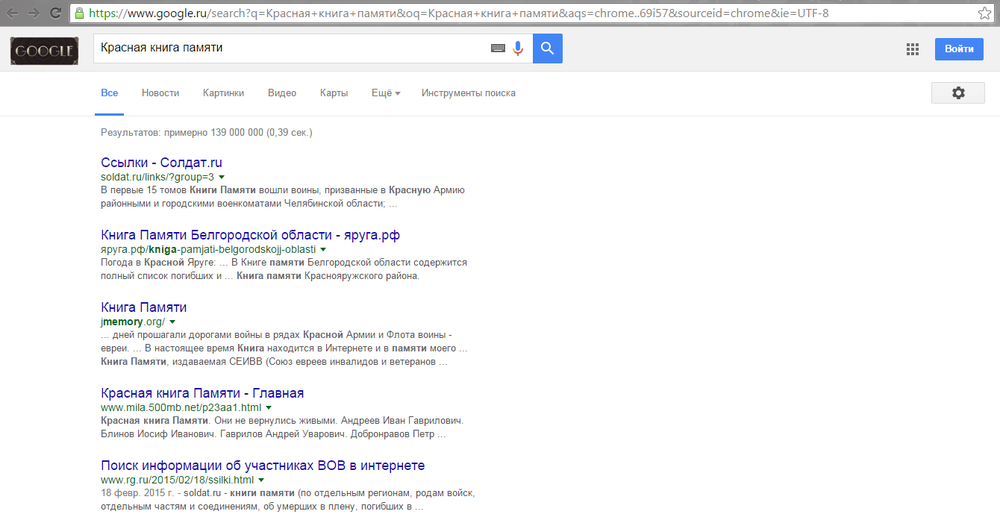Click into the Google search input field
Viewport: 1000px width, 523px height.
tap(290, 48)
